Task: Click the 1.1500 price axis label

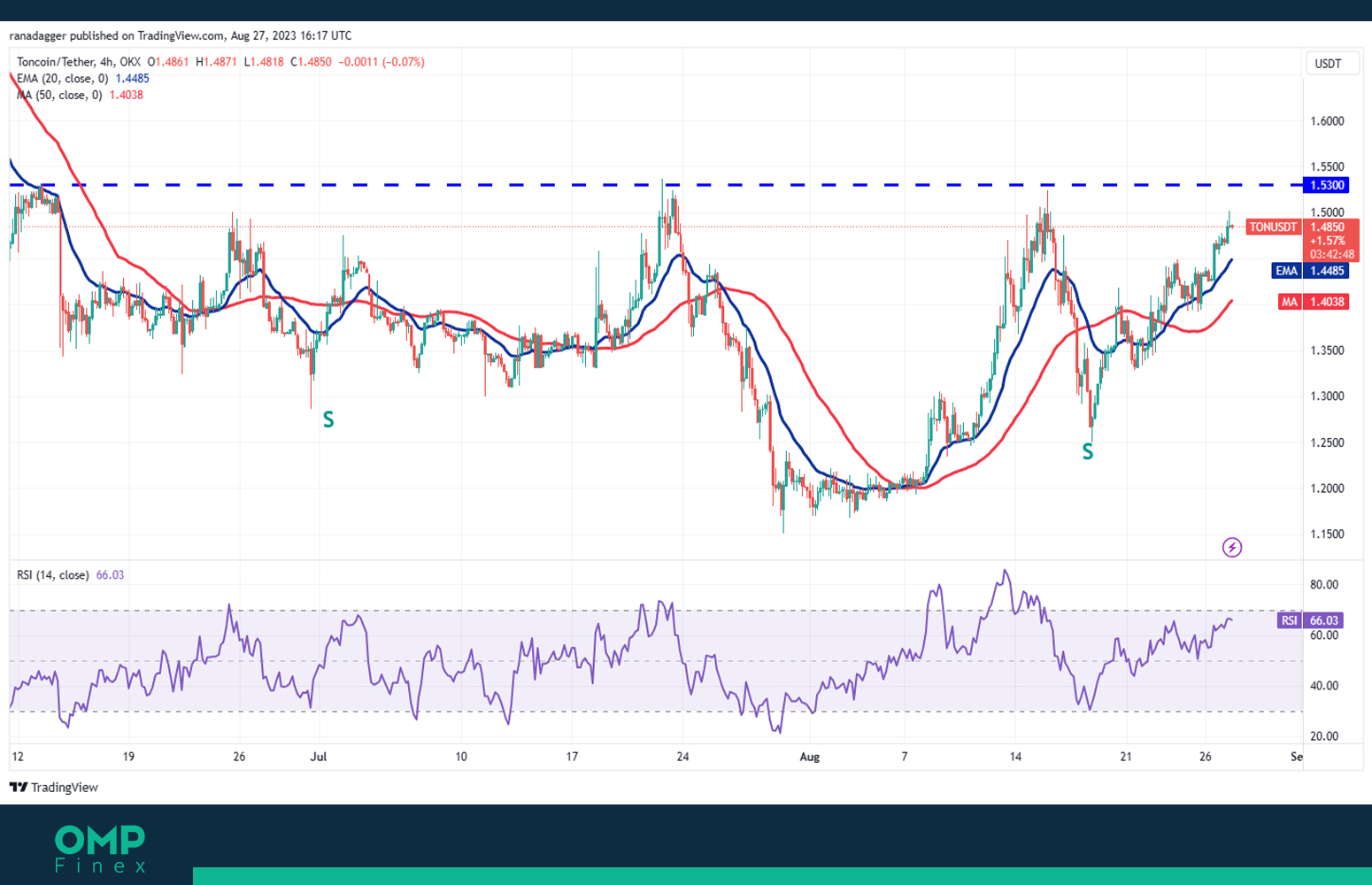Action: point(1327,535)
